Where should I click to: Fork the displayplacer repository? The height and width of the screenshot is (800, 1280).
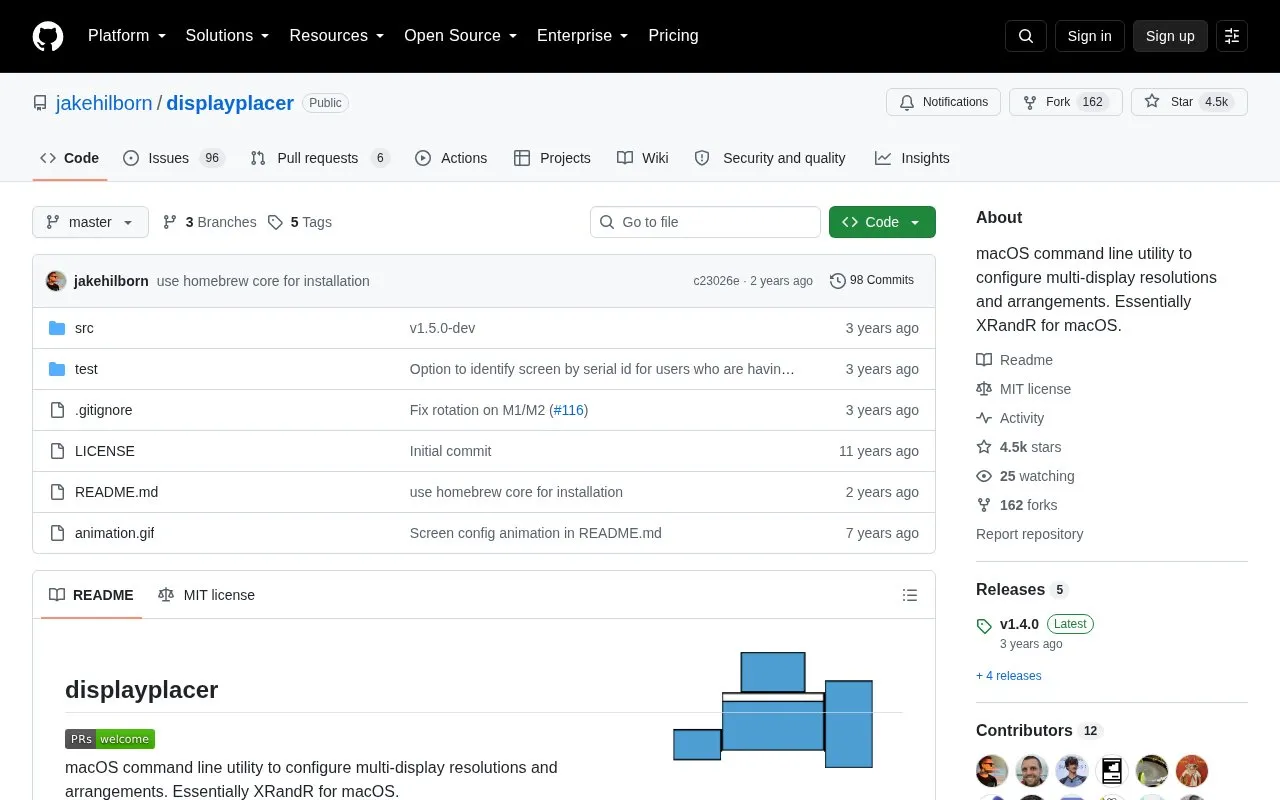point(1065,102)
